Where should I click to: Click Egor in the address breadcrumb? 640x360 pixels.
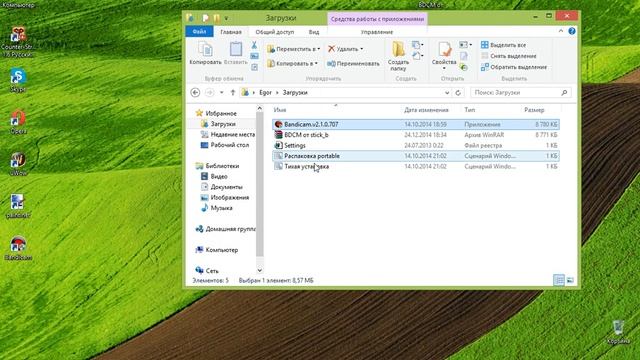265,93
